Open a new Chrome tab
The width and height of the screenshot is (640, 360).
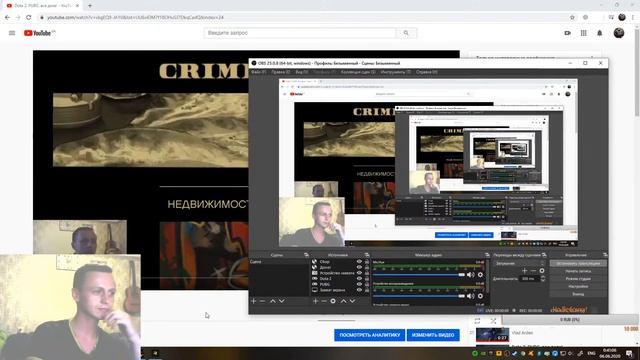click(90, 6)
